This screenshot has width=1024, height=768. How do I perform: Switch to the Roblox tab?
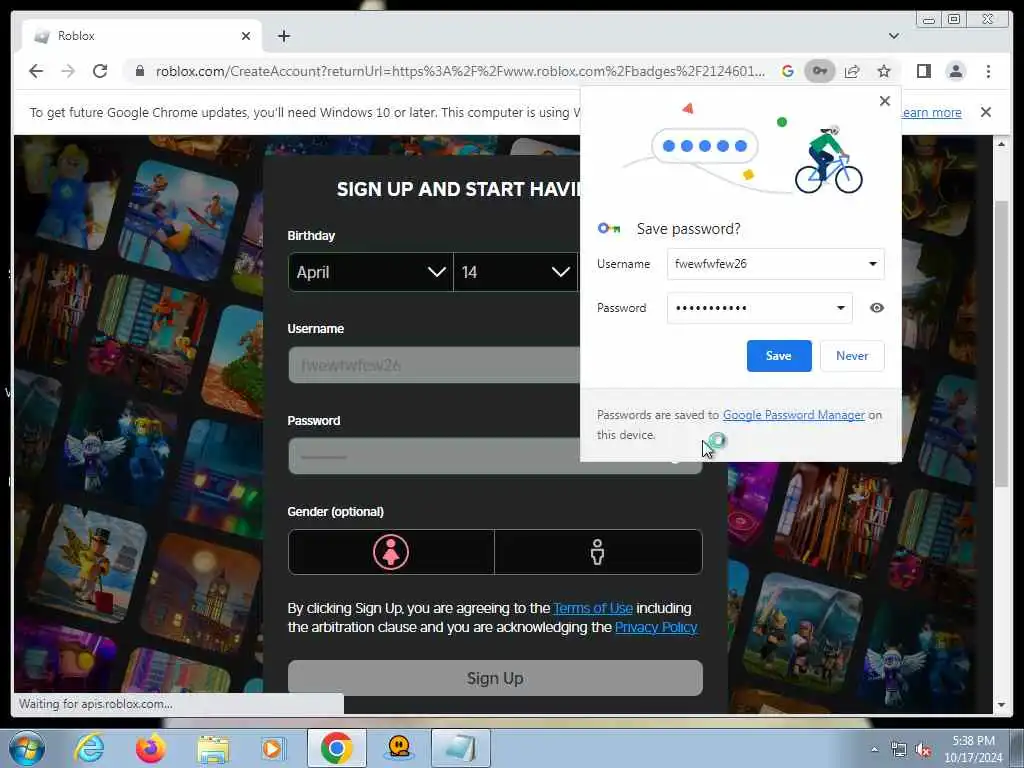(x=142, y=36)
